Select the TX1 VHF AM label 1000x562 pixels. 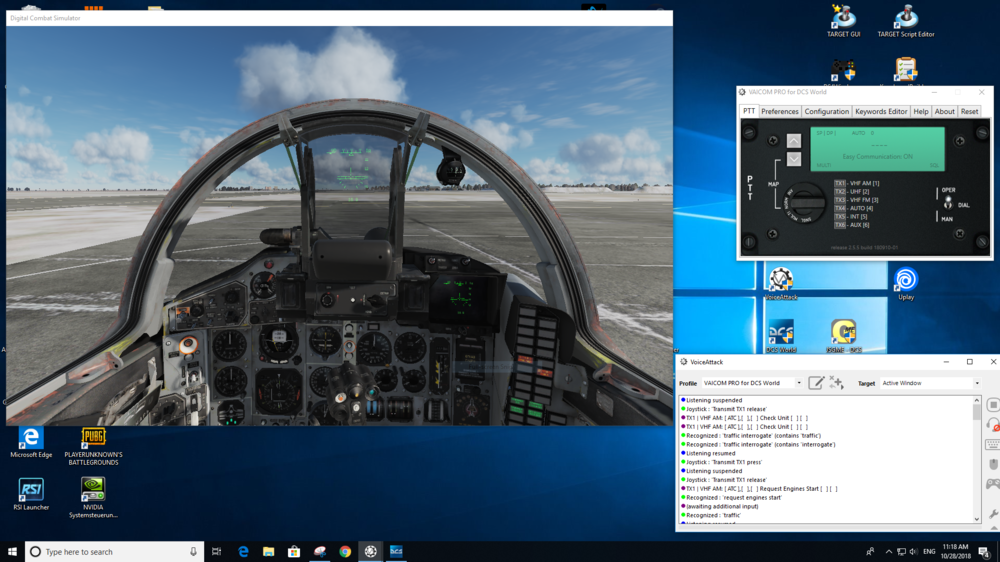click(x=857, y=183)
